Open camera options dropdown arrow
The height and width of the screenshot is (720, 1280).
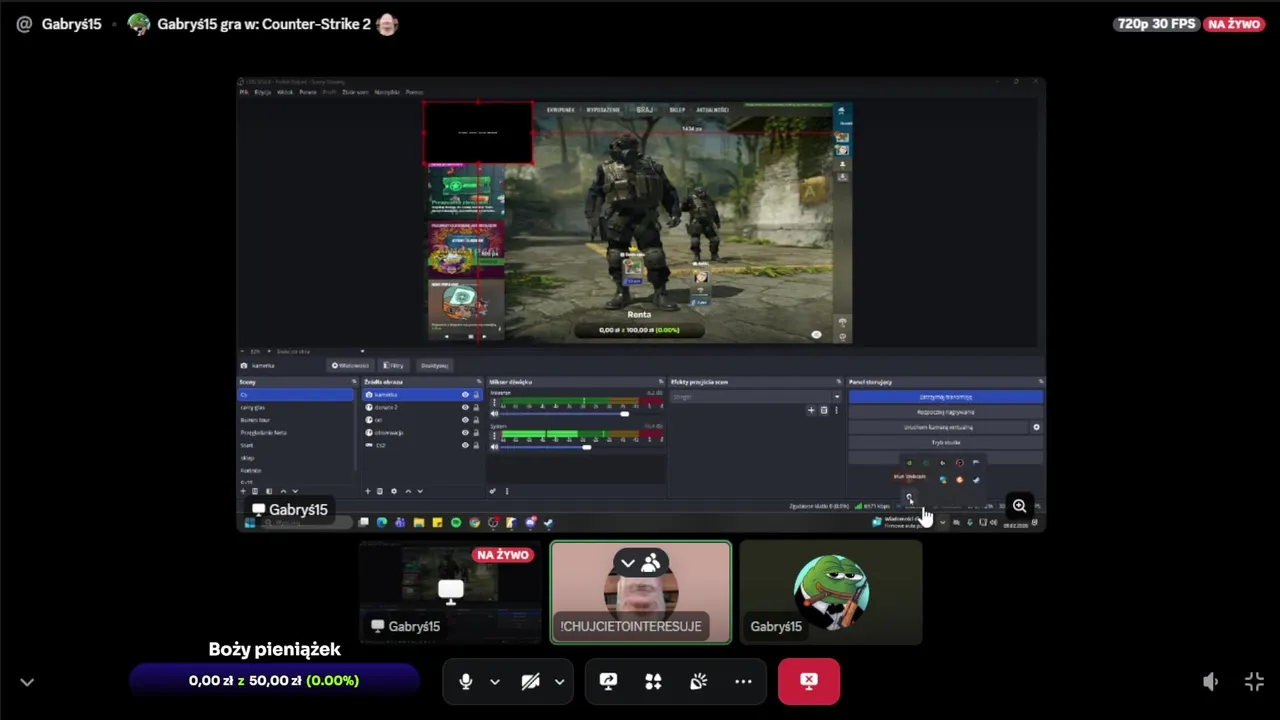[559, 681]
